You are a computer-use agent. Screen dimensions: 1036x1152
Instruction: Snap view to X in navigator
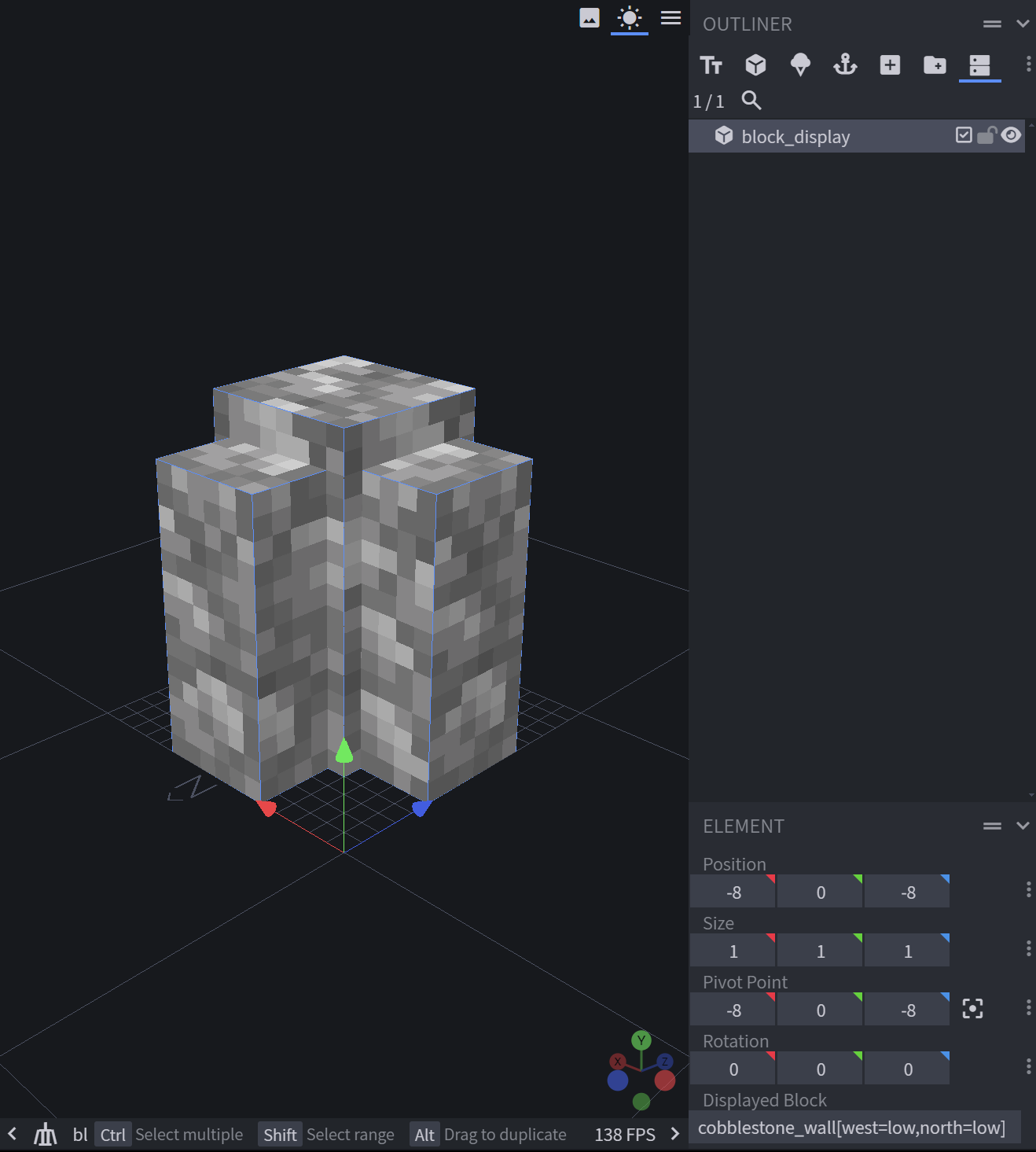coord(618,1062)
